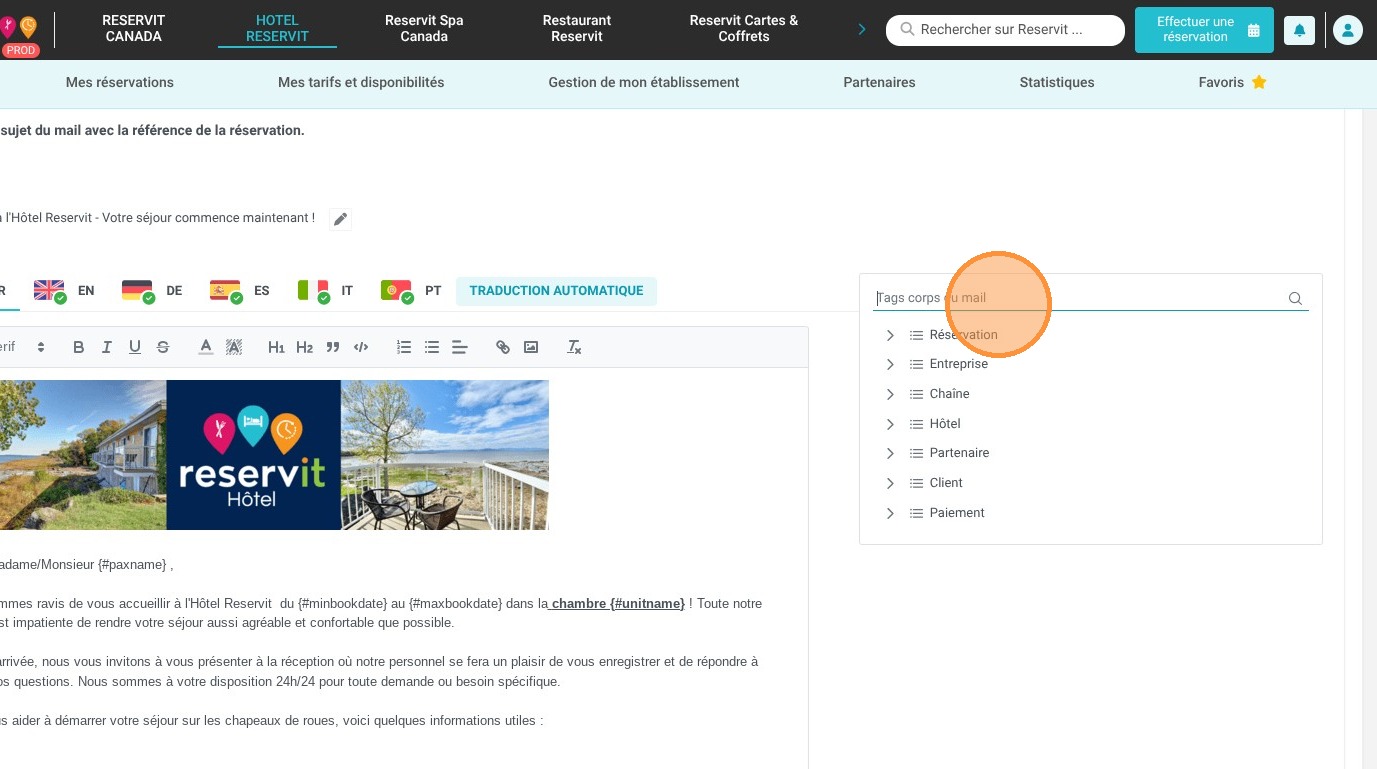Click the {#maxbookdate} tag in the body
The height and width of the screenshot is (769, 1377).
[455, 604]
